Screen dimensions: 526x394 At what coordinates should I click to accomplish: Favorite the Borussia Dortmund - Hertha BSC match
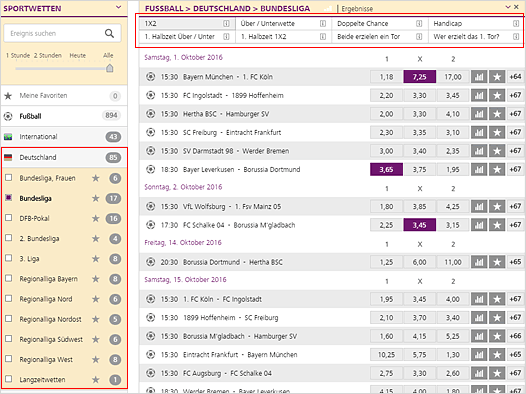(x=497, y=262)
